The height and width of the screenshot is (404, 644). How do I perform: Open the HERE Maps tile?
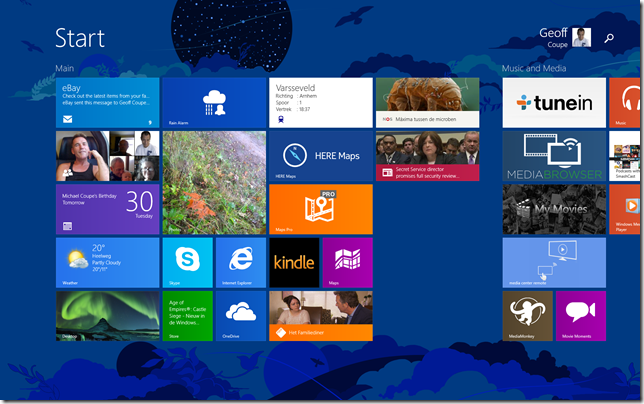[x=320, y=156]
